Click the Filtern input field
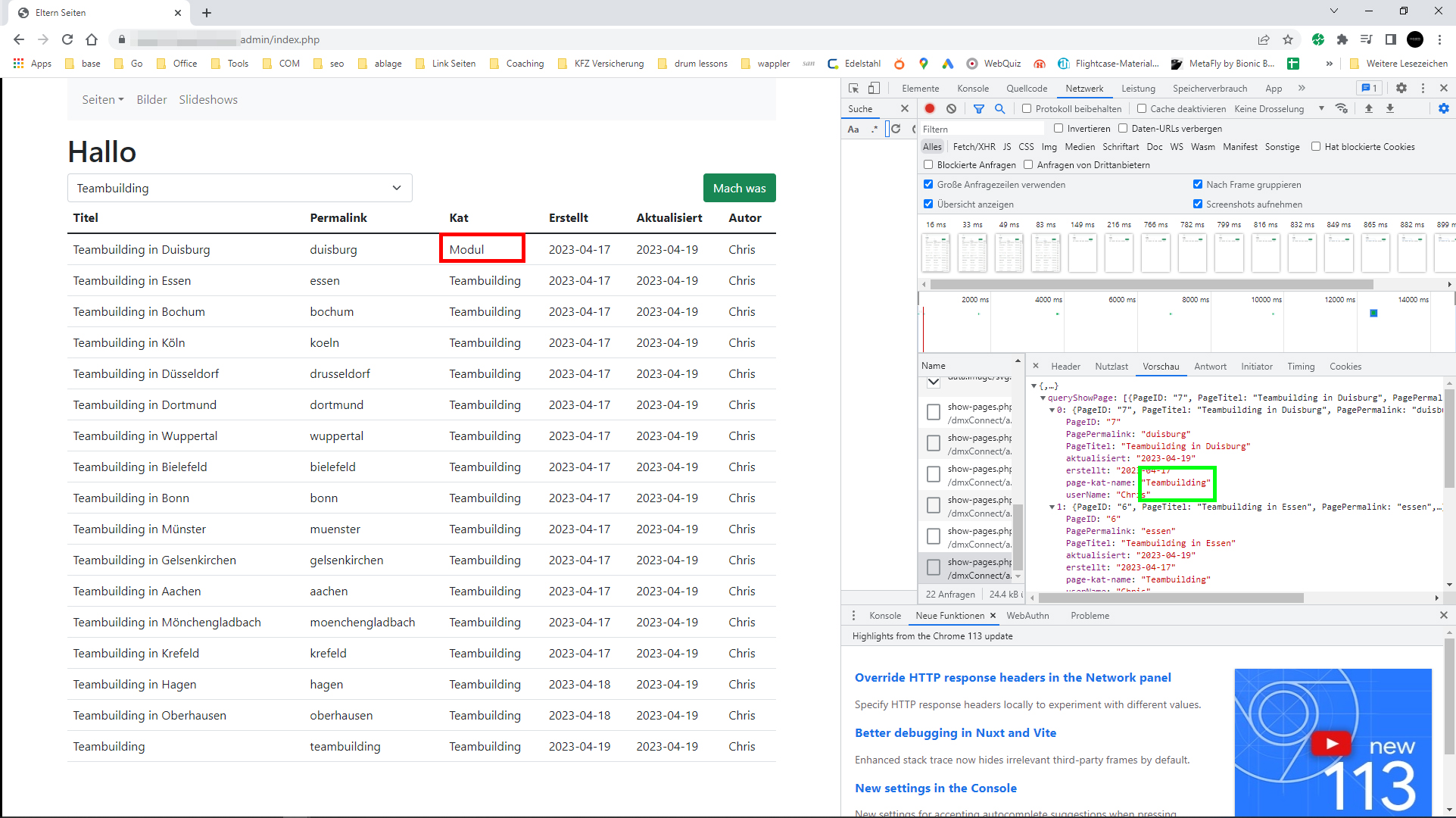This screenshot has width=1456, height=818. 981,129
